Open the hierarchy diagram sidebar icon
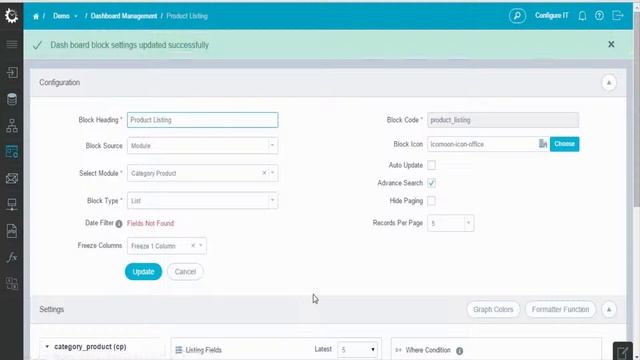Viewport: 640px width, 360px height. click(x=12, y=126)
